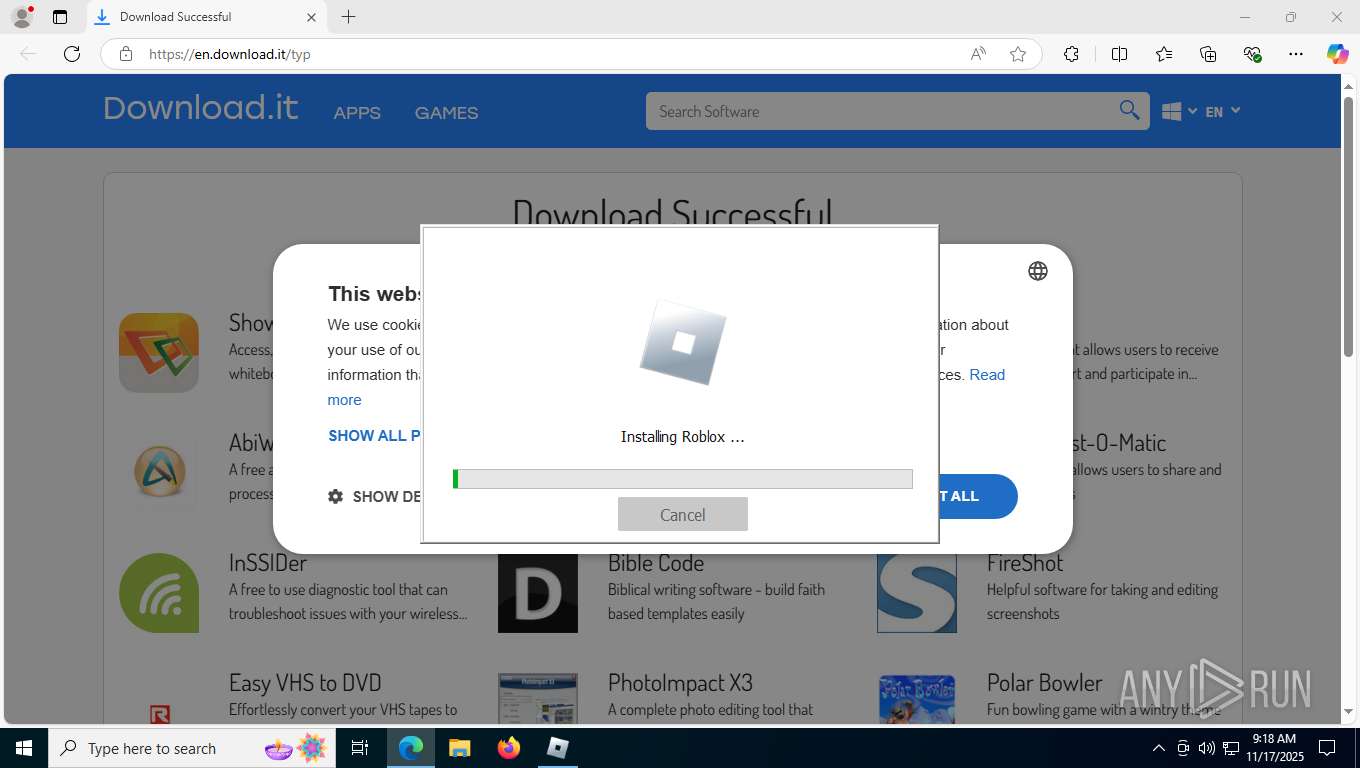This screenshot has height=768, width=1360.
Task: Add this page to favorites star
Action: pos(1018,54)
